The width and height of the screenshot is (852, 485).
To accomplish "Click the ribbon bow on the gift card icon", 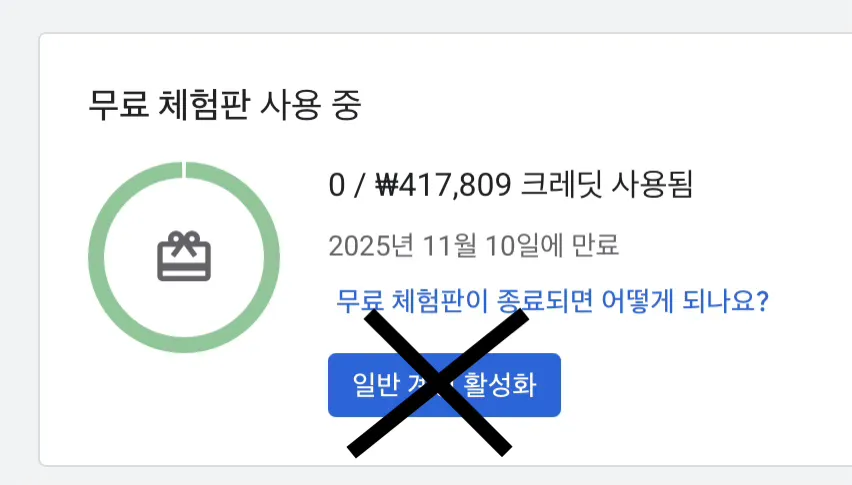I will point(184,242).
